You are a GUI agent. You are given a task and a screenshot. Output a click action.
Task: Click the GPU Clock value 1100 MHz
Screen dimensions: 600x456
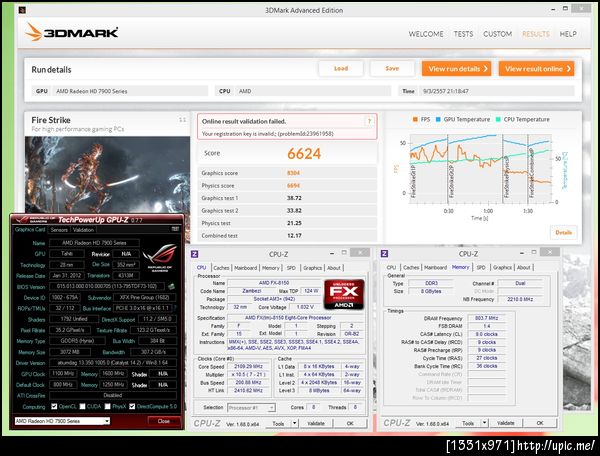pyautogui.click(x=63, y=373)
